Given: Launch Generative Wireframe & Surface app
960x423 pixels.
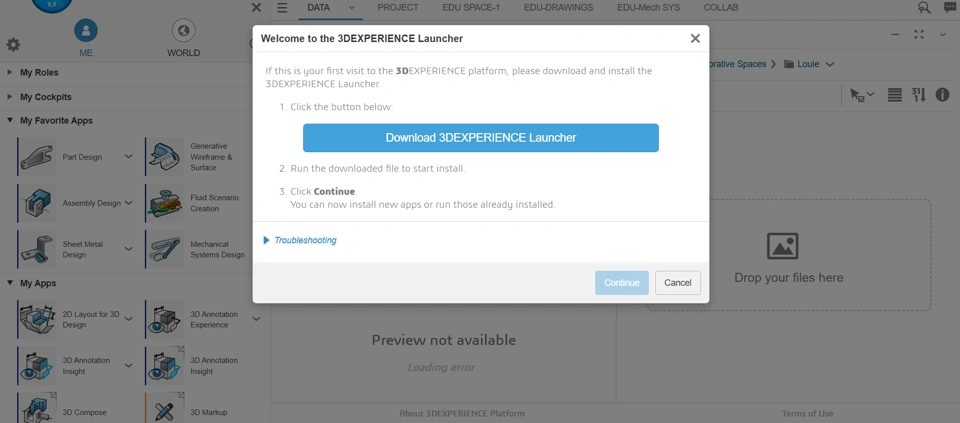Looking at the screenshot, I should point(165,157).
